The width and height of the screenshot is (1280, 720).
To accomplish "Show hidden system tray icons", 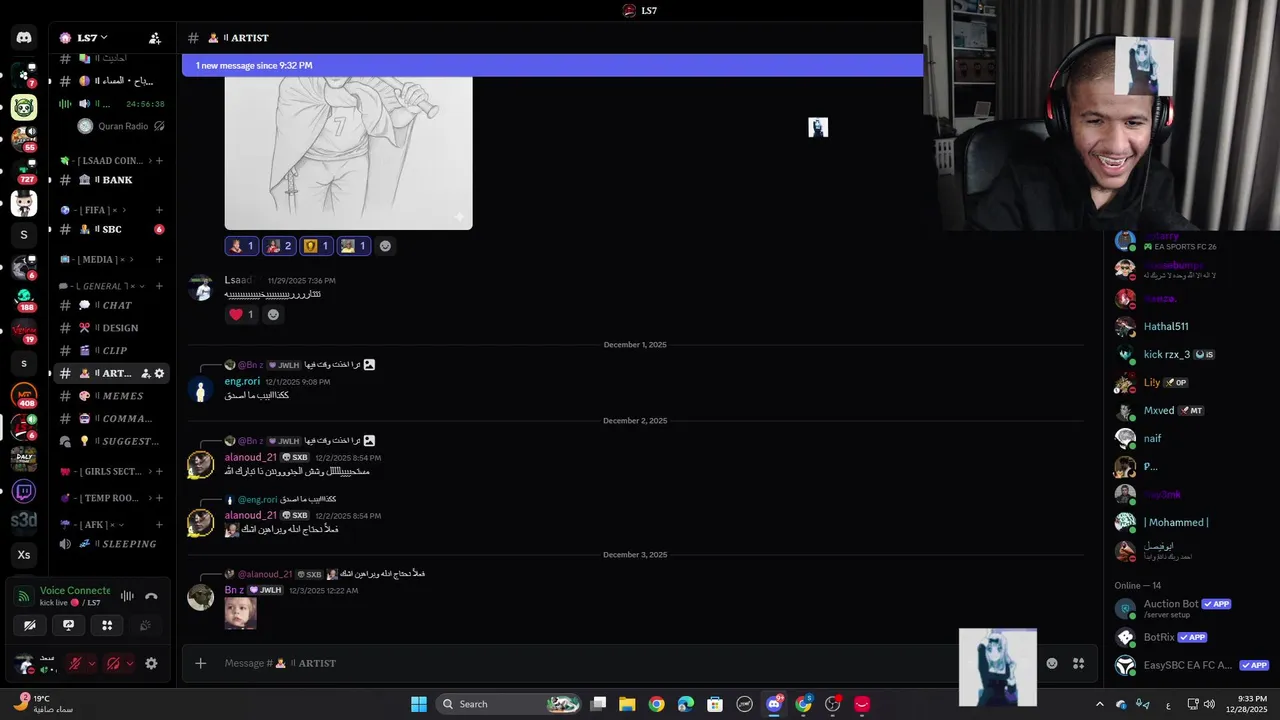I will point(1100,704).
